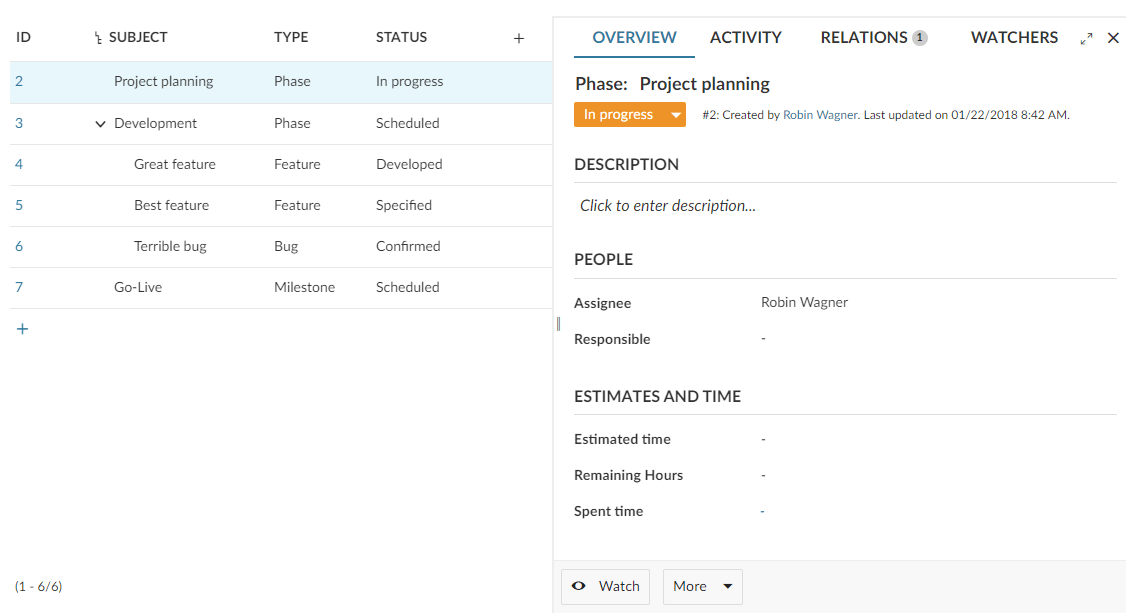Viewport: 1126px width, 613px height.
Task: Click the plus icon below the list to create a work package
Action: [x=22, y=328]
